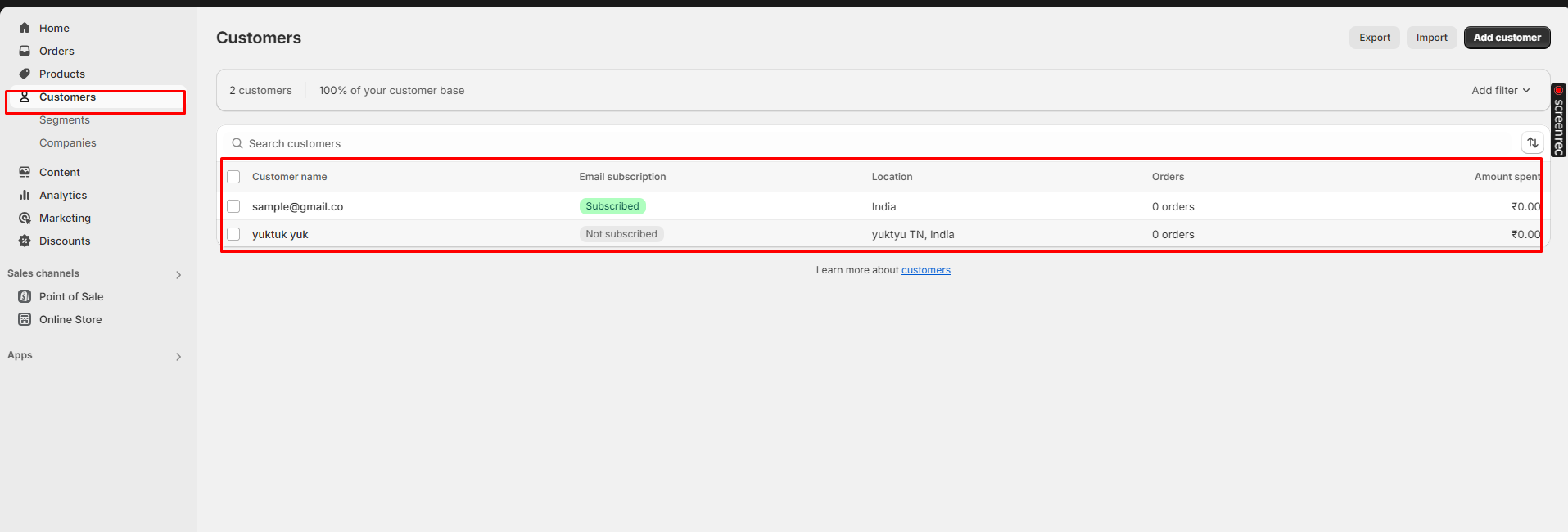Click the ScreenRec recorder side tab

point(1559,120)
